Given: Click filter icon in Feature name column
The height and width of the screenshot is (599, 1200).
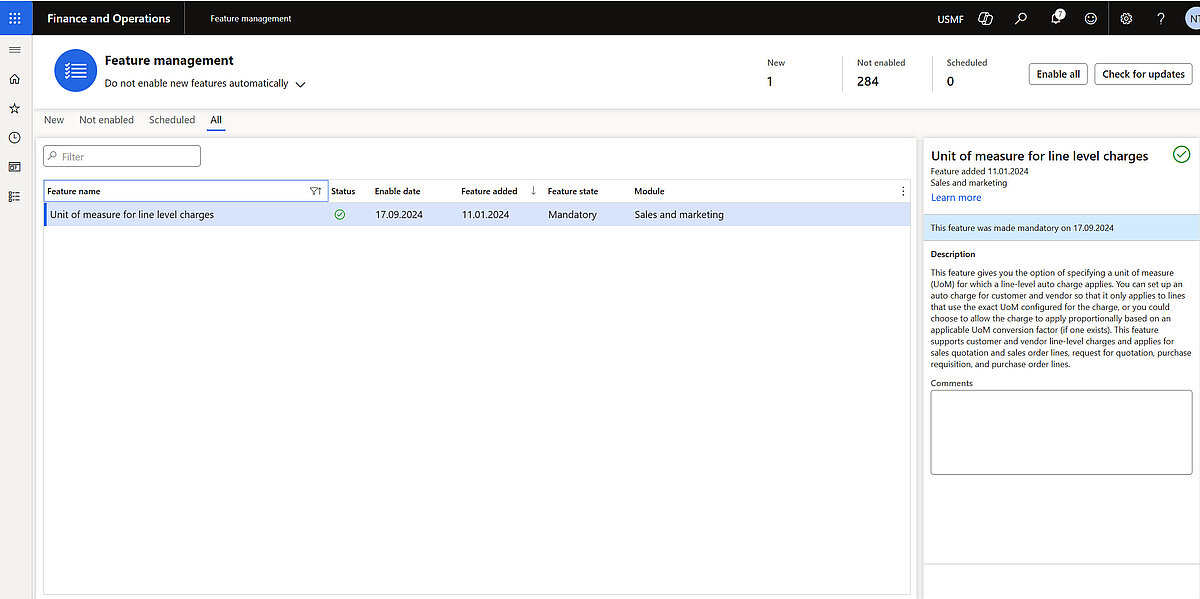Looking at the screenshot, I should [315, 191].
